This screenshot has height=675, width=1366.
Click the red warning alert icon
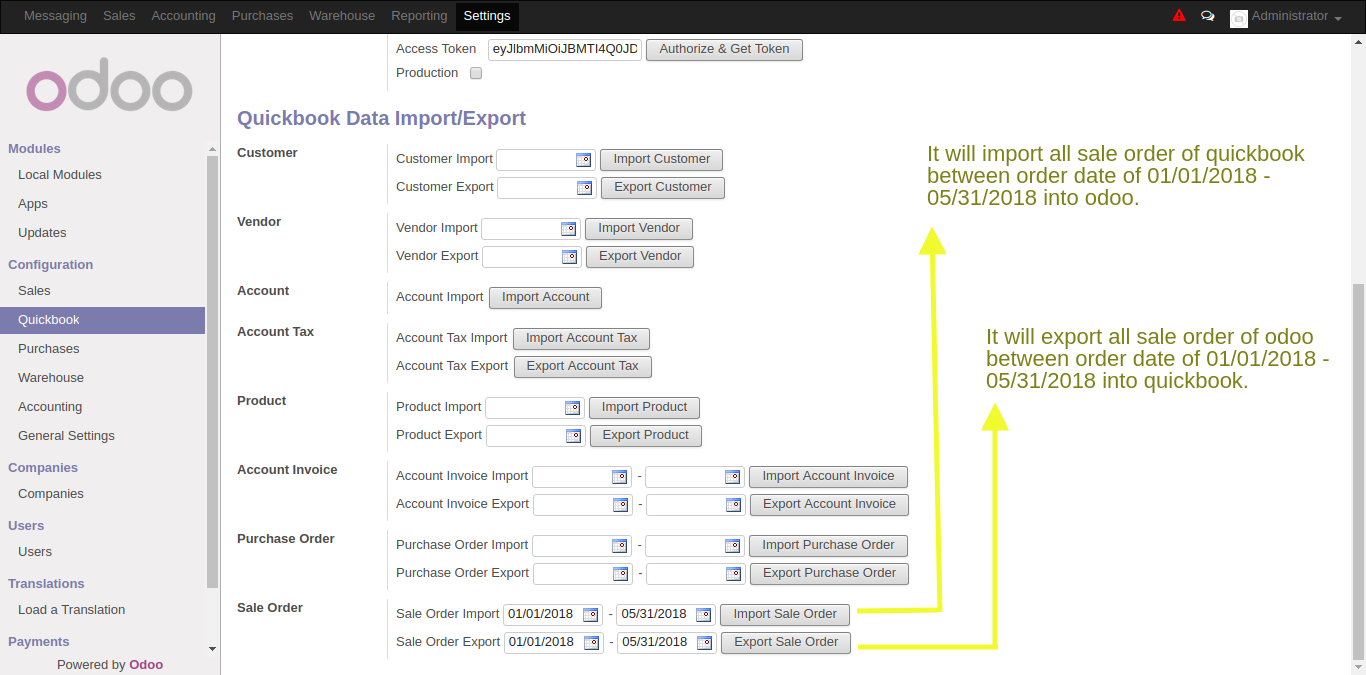(x=1179, y=16)
